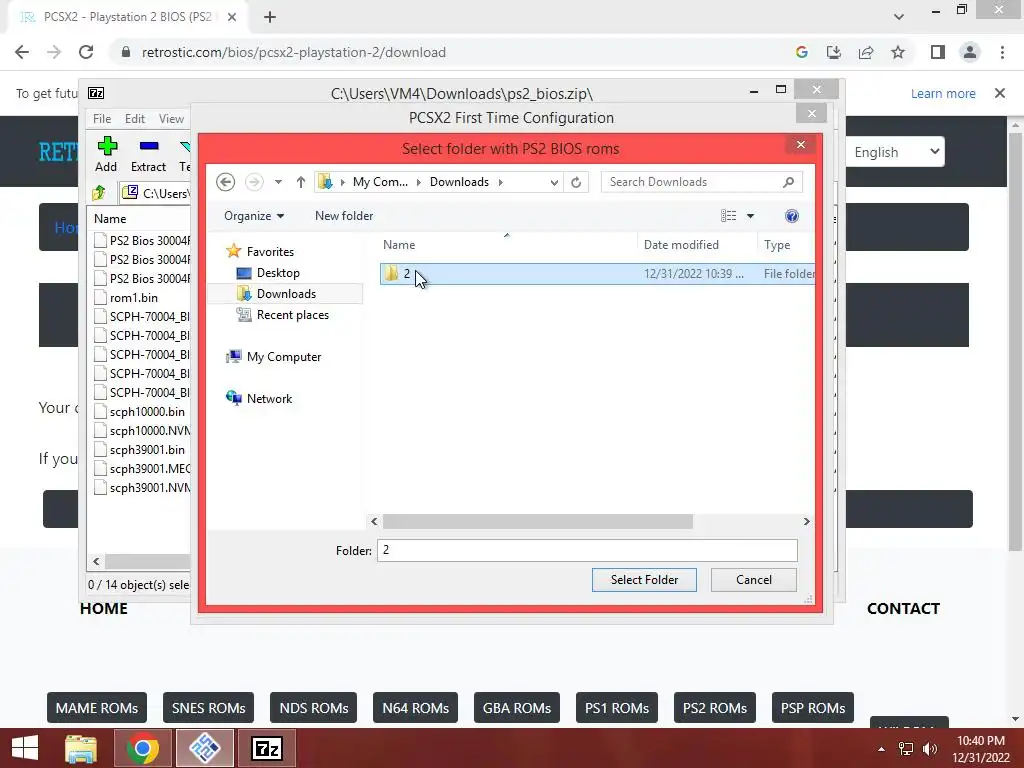The image size is (1024, 768).
Task: Click Google icon in address bar
Action: tap(801, 52)
